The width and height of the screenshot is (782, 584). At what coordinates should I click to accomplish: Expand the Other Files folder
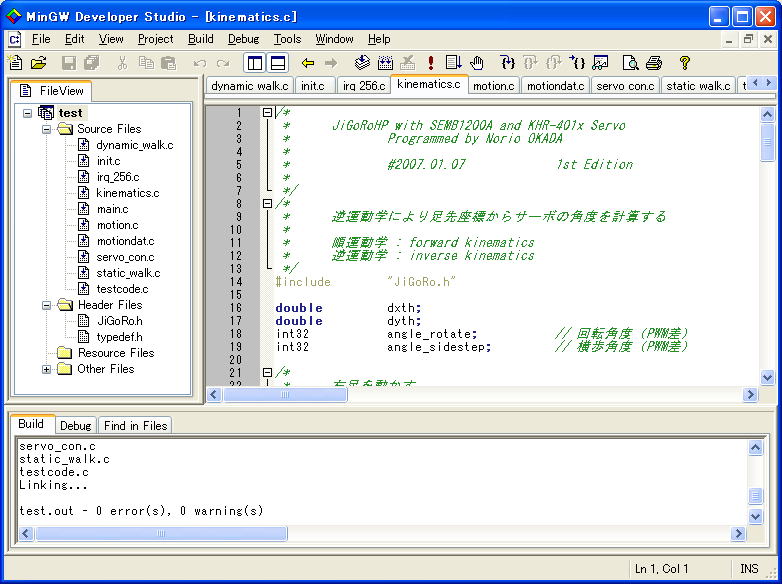click(x=47, y=369)
